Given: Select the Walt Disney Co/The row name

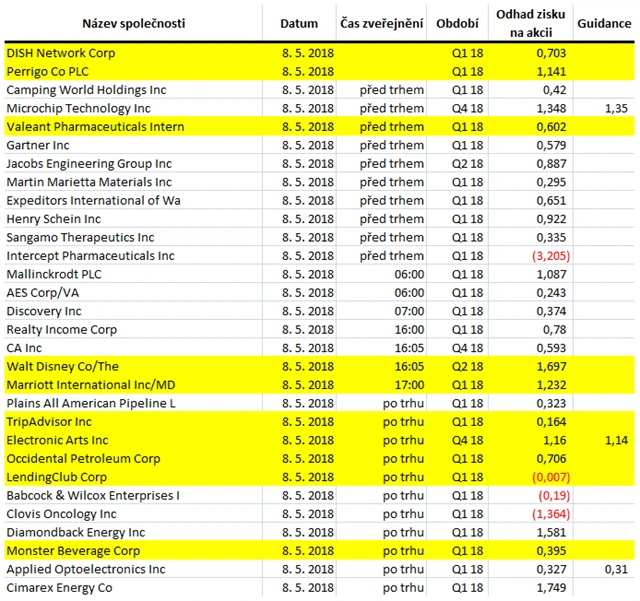Looking at the screenshot, I should click(x=62, y=367).
